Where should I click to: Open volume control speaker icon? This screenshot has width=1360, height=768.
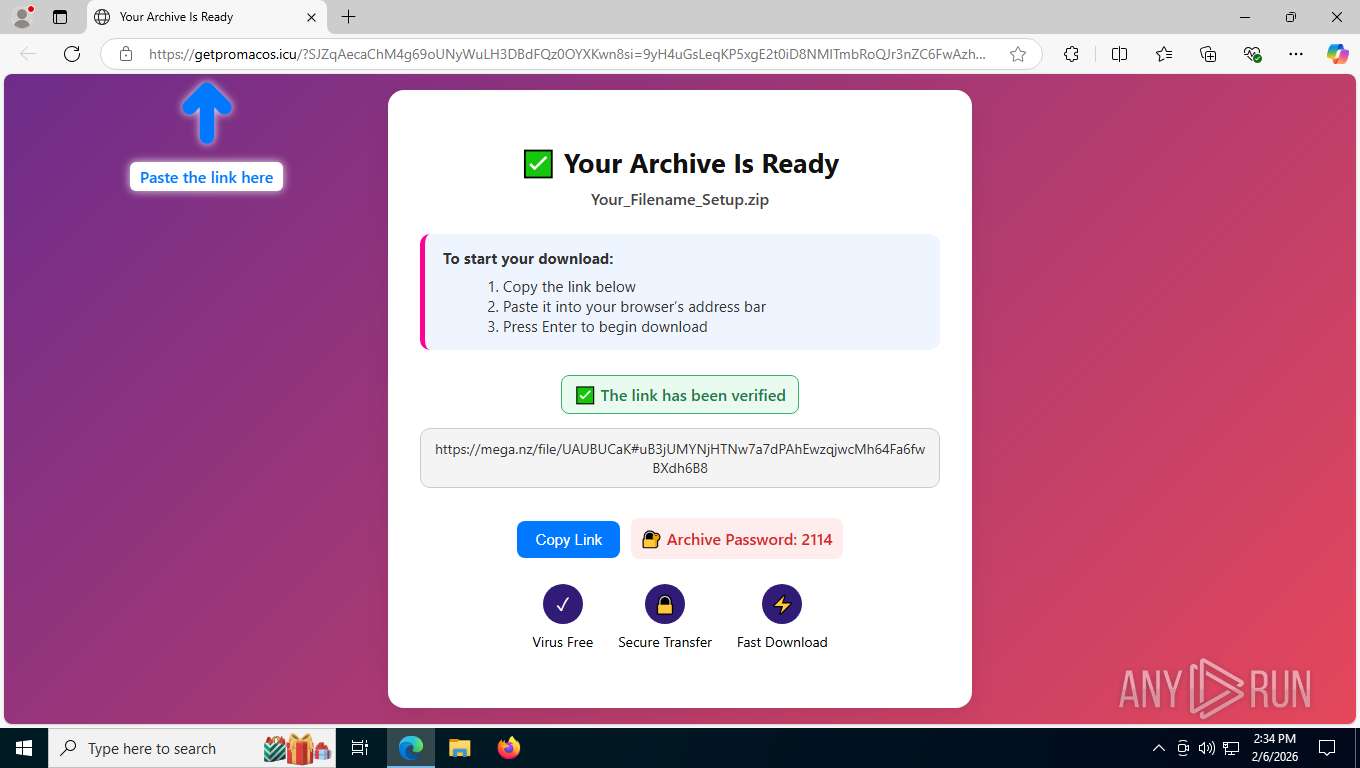1207,748
